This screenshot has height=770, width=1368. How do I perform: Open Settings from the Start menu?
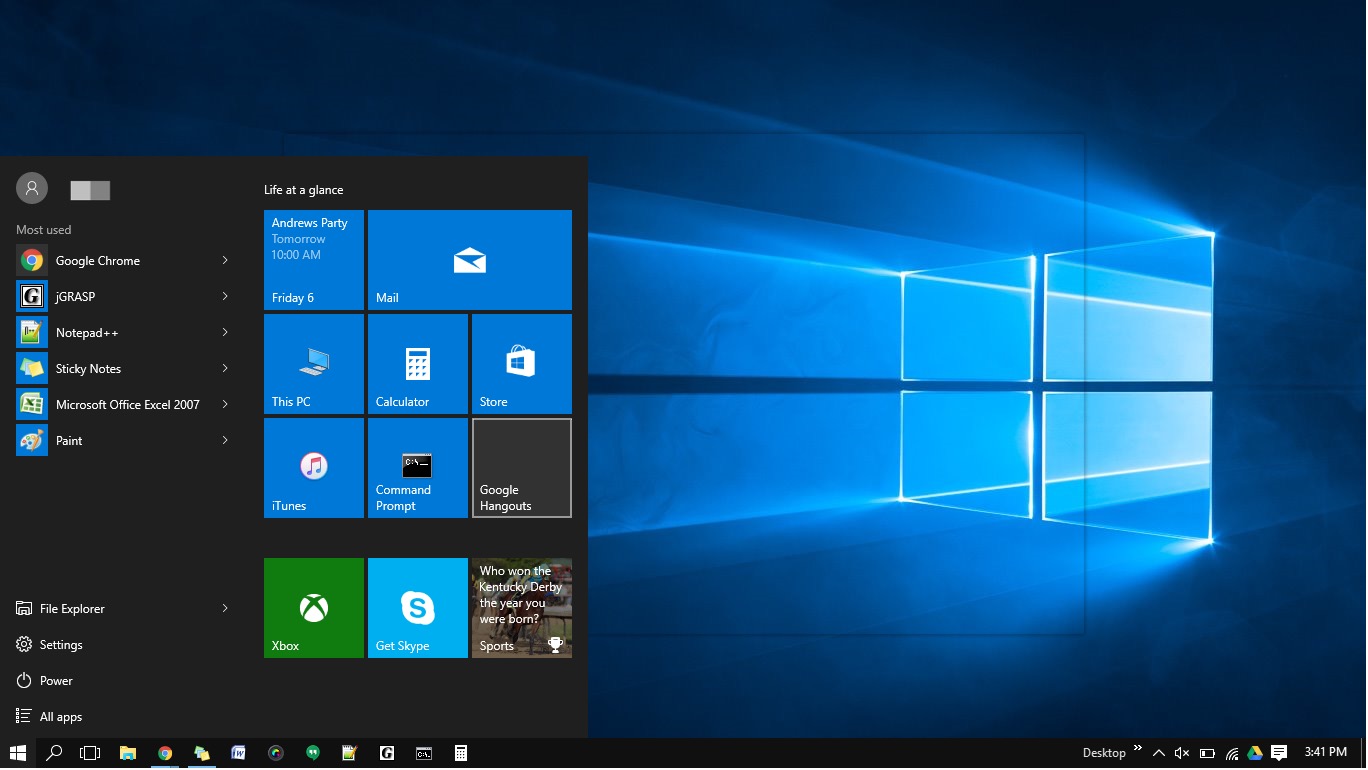pos(61,645)
